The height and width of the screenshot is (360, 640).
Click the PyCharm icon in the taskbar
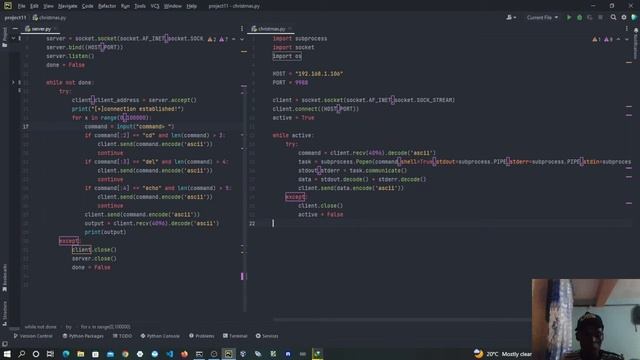click(228, 354)
